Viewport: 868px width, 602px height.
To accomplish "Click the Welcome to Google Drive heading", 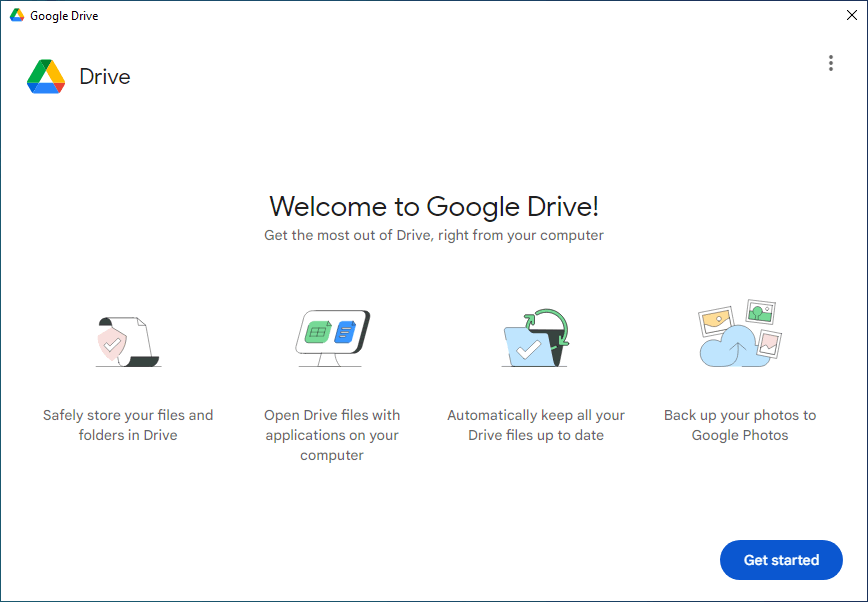I will pyautogui.click(x=434, y=207).
